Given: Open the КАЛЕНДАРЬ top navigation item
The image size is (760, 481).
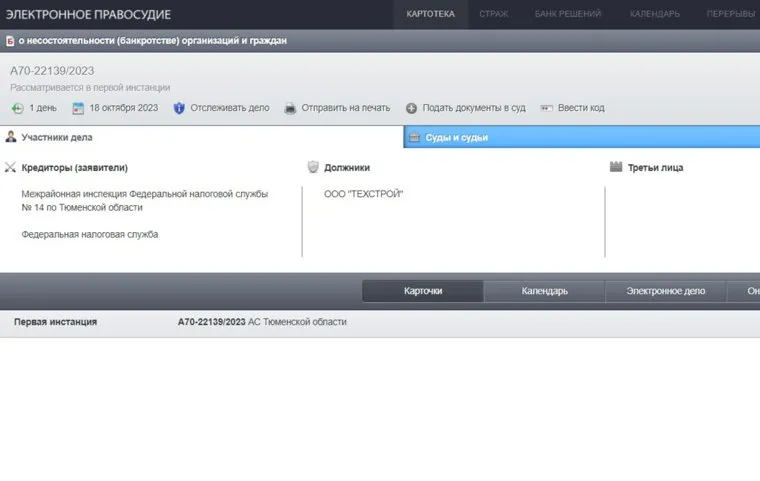Looking at the screenshot, I should coord(655,14).
